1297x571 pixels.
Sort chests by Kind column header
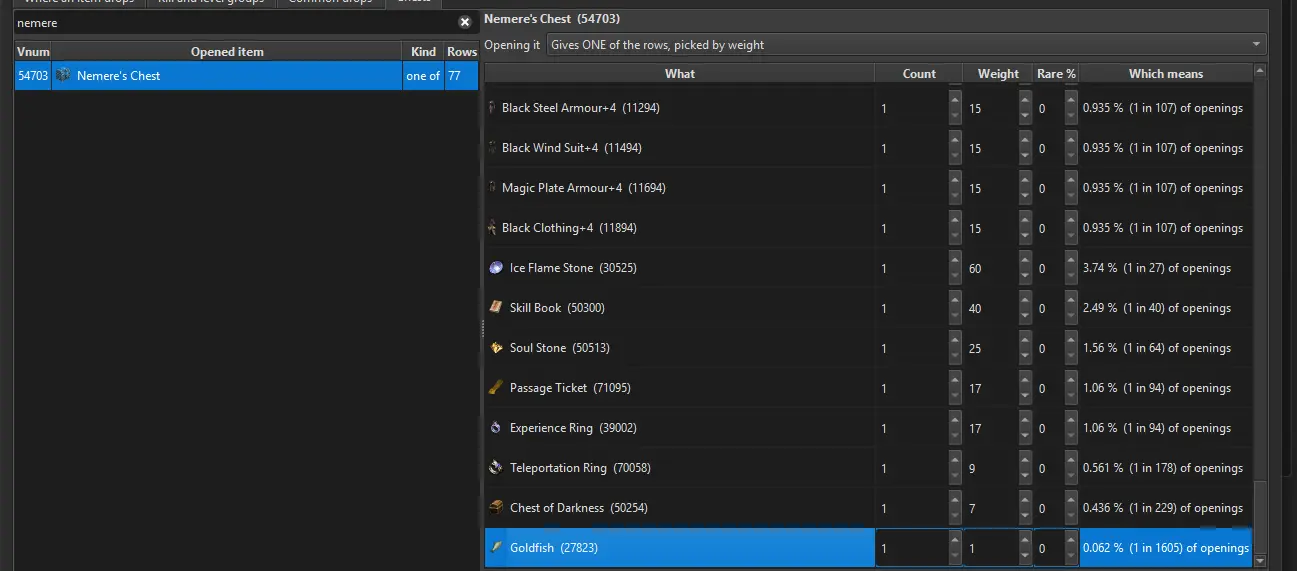pyautogui.click(x=423, y=51)
